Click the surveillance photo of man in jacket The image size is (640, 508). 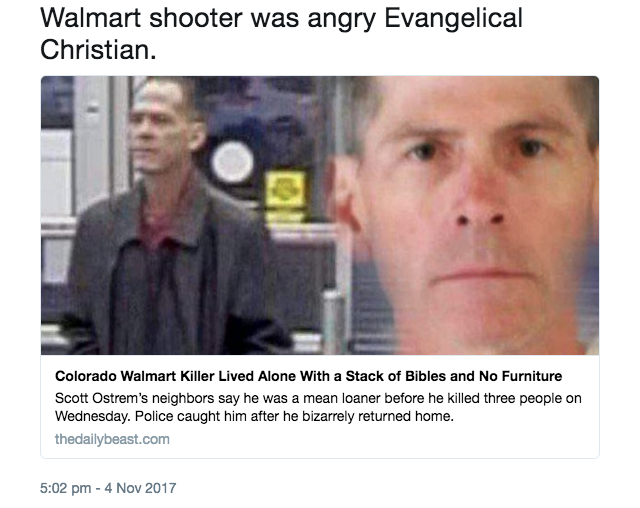pyautogui.click(x=180, y=215)
